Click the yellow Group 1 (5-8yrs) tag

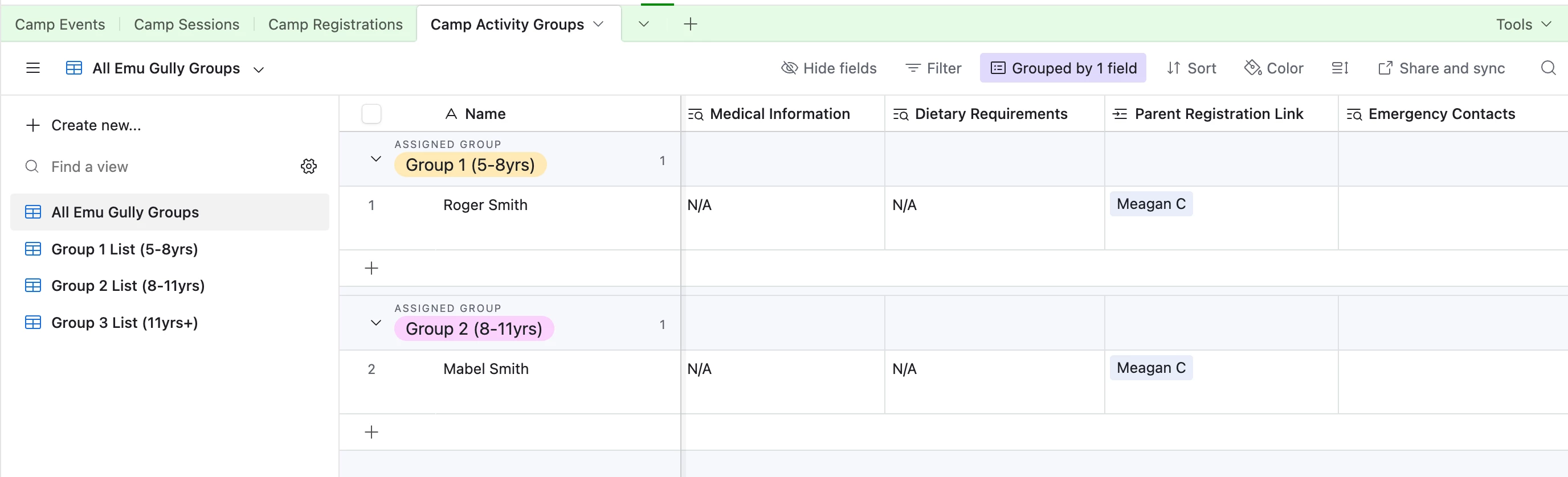tap(470, 165)
